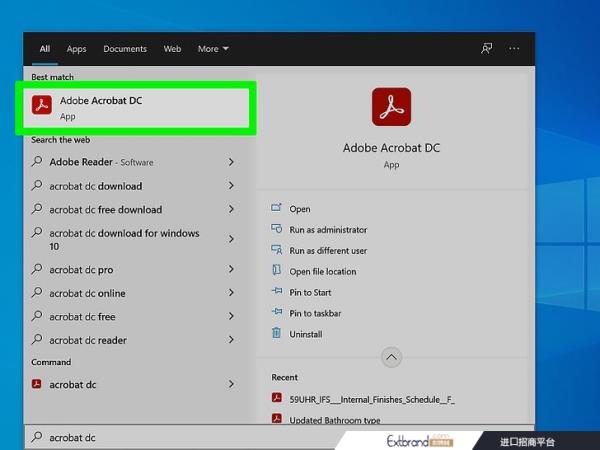Click Open in the app actions

(300, 209)
